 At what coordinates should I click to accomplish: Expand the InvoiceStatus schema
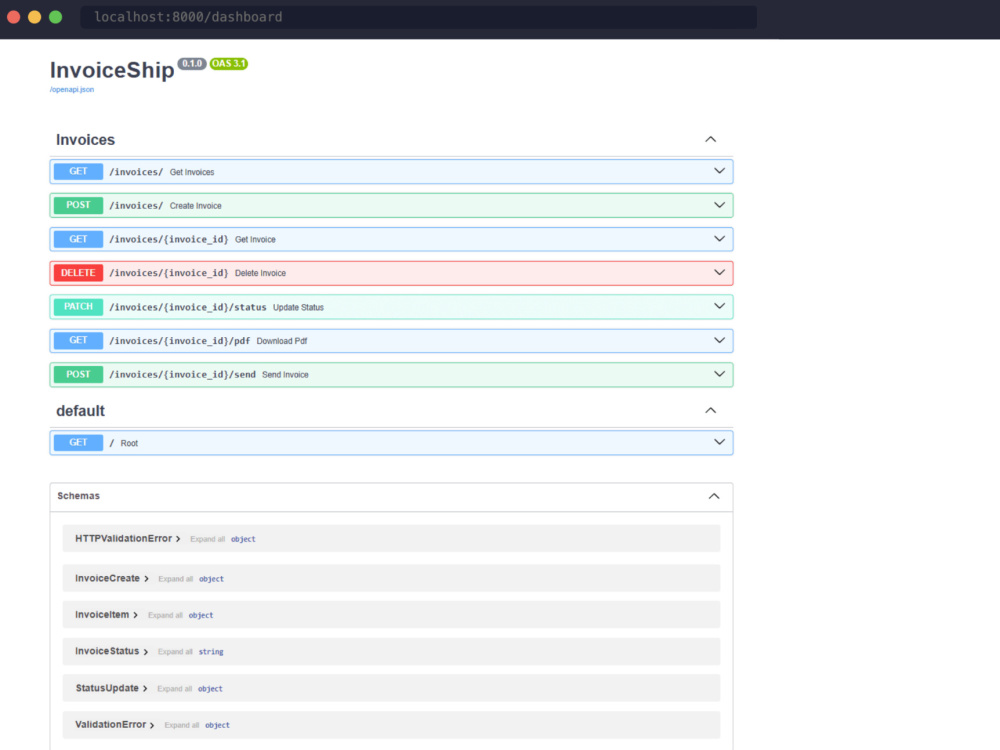tap(112, 652)
